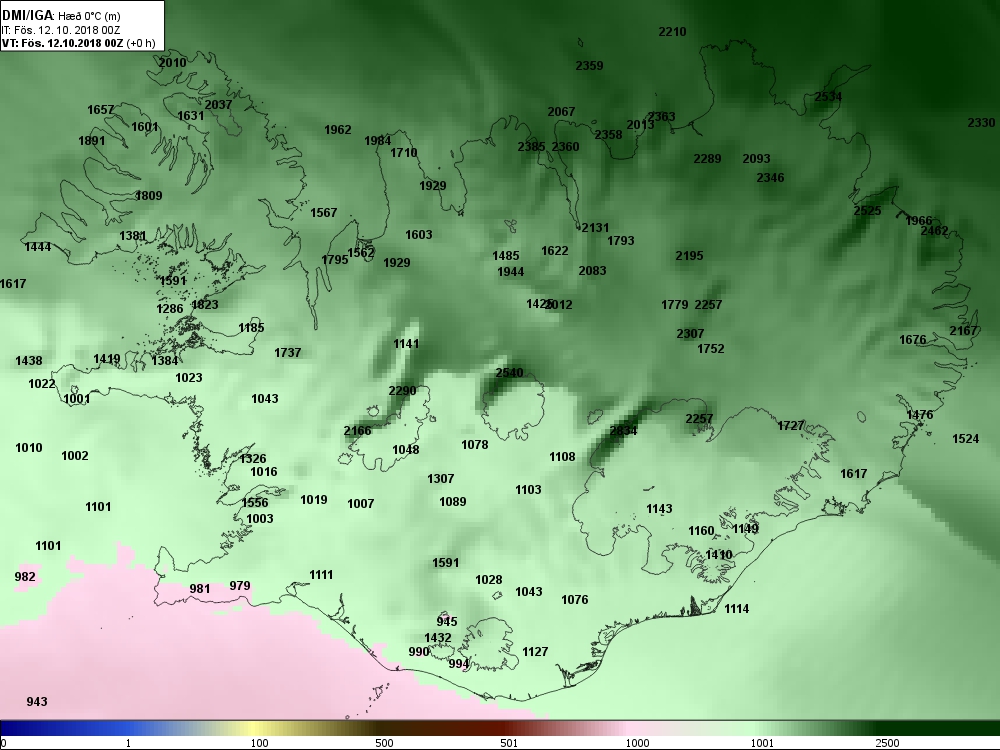Click the map value 2330
The width and height of the screenshot is (1000, 750).
982,122
